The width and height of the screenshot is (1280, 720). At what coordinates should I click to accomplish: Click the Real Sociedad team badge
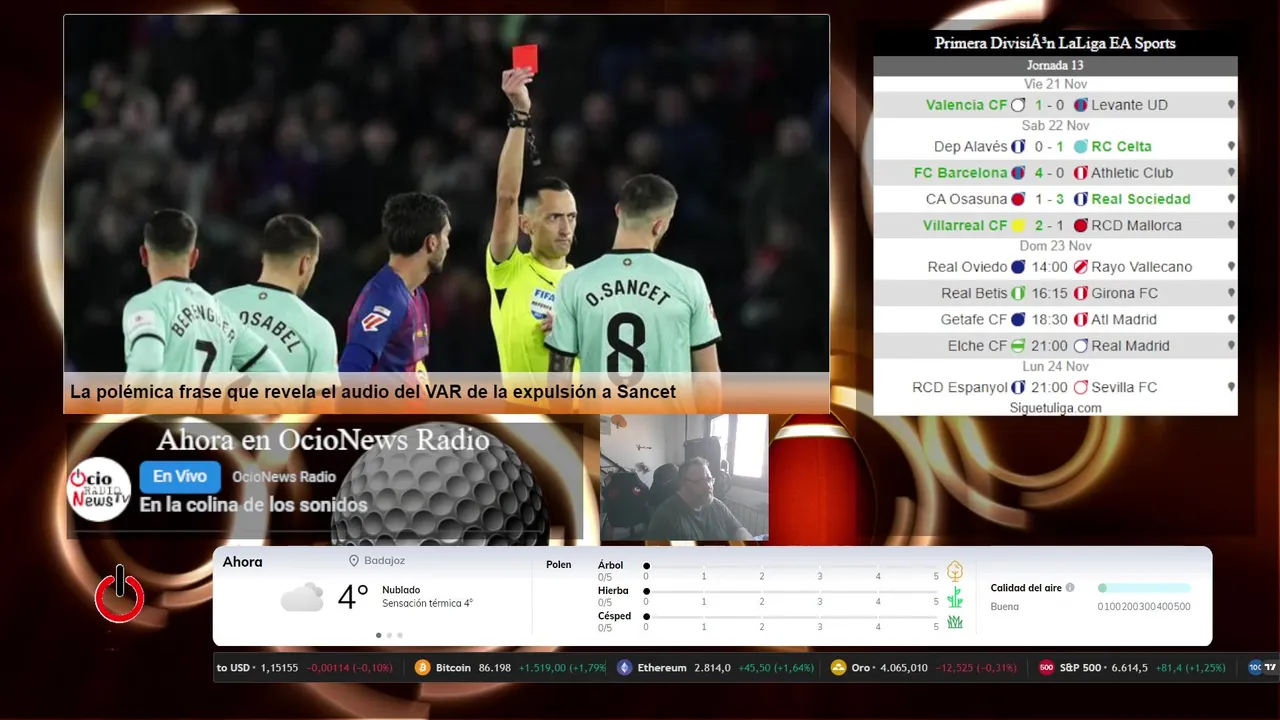coord(1080,199)
